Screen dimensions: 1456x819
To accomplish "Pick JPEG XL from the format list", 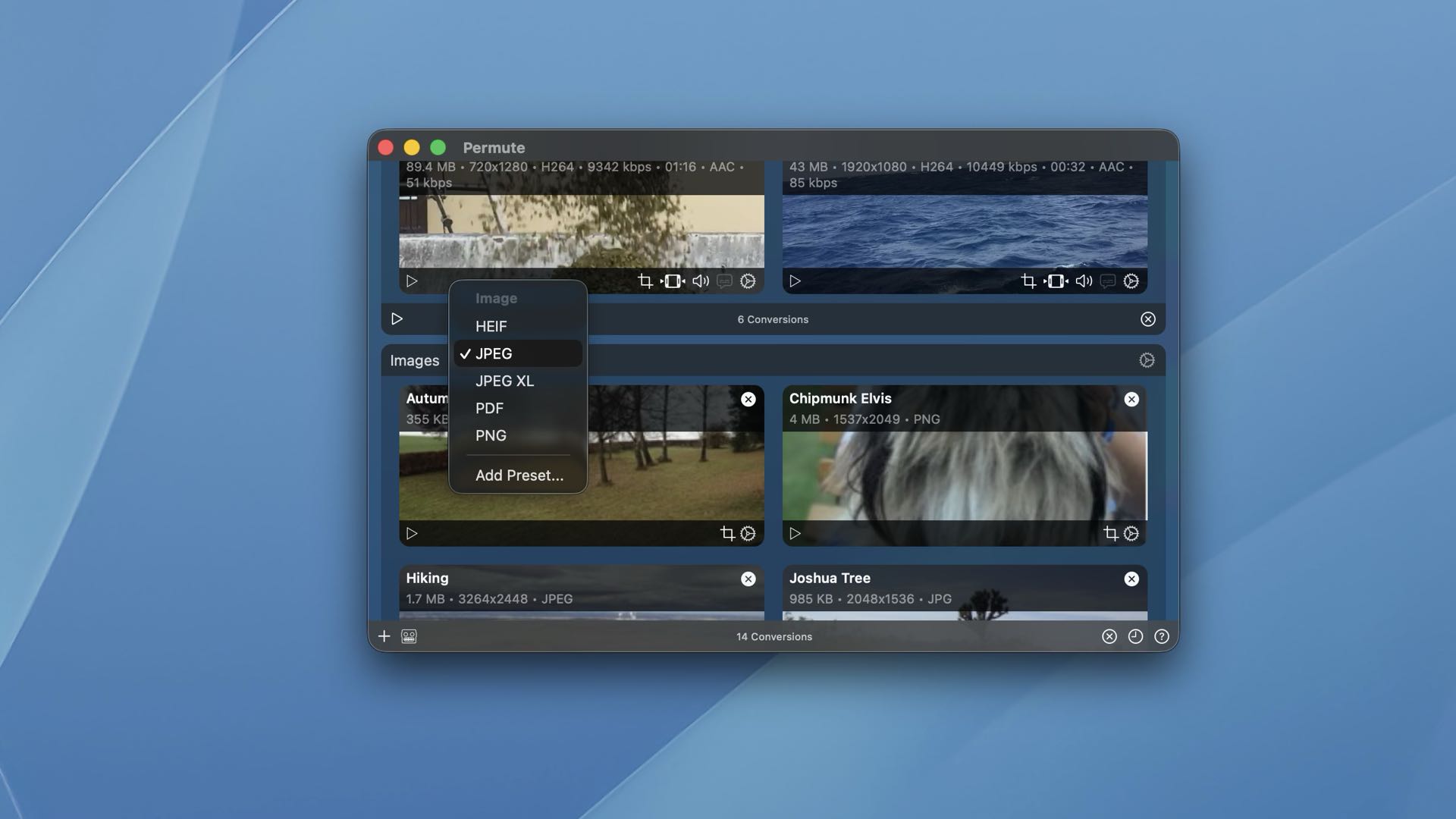I will click(x=518, y=381).
